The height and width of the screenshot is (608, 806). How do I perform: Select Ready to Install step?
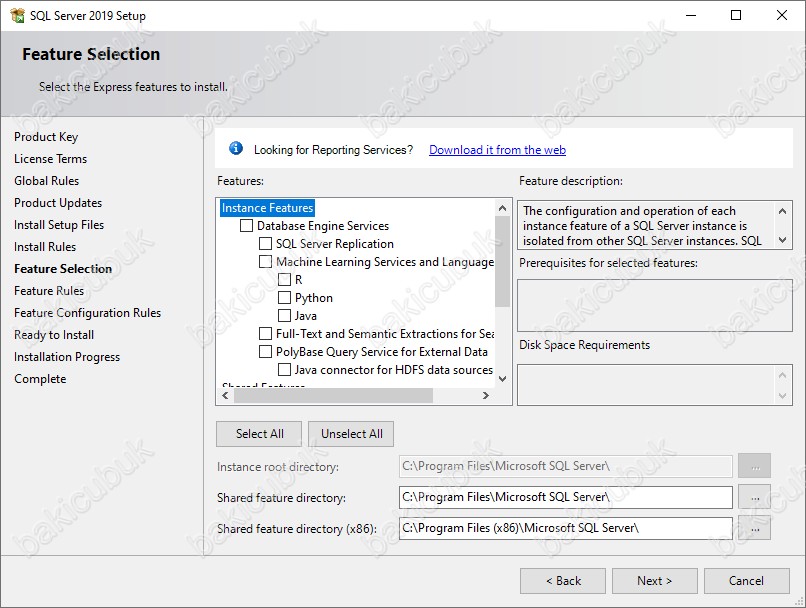[54, 335]
